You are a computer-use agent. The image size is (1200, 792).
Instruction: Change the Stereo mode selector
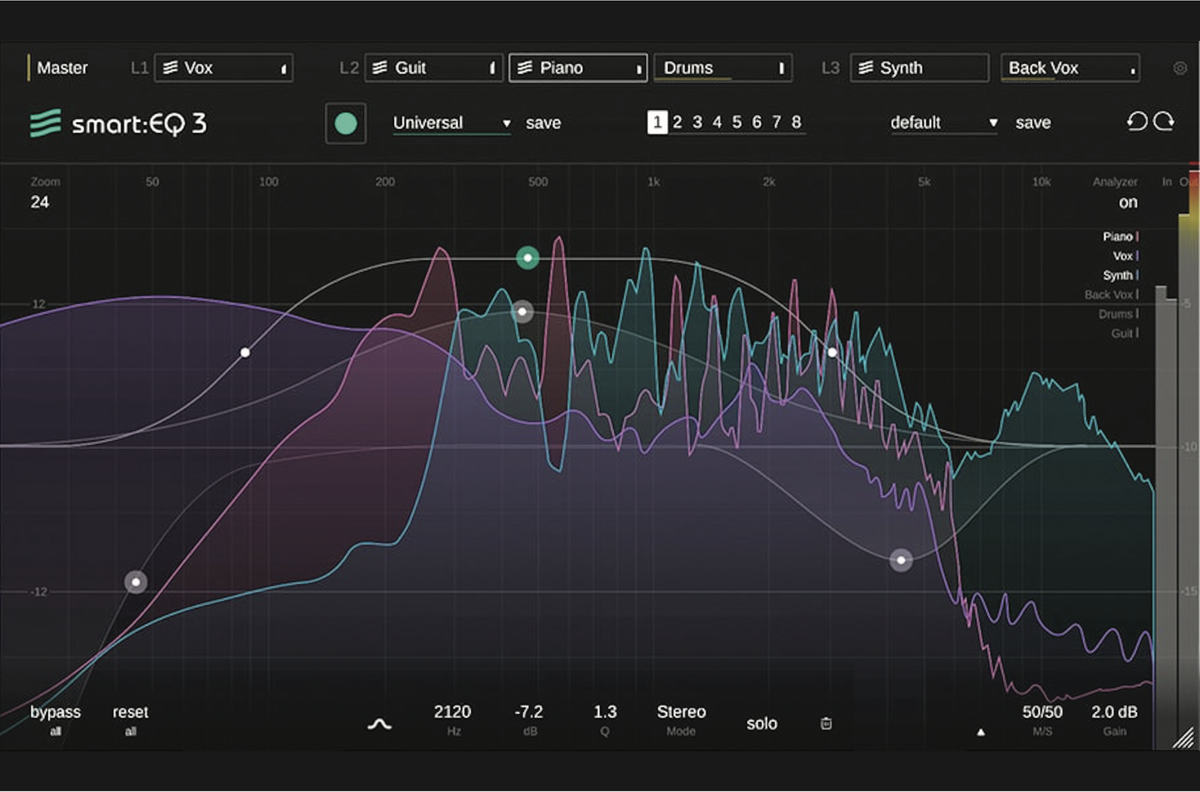tap(681, 719)
